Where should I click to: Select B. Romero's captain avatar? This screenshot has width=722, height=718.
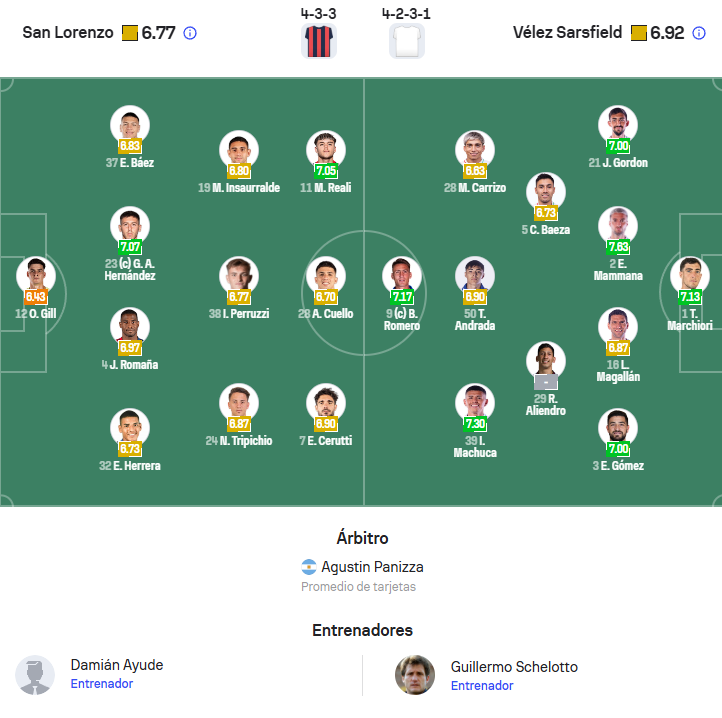click(x=402, y=276)
